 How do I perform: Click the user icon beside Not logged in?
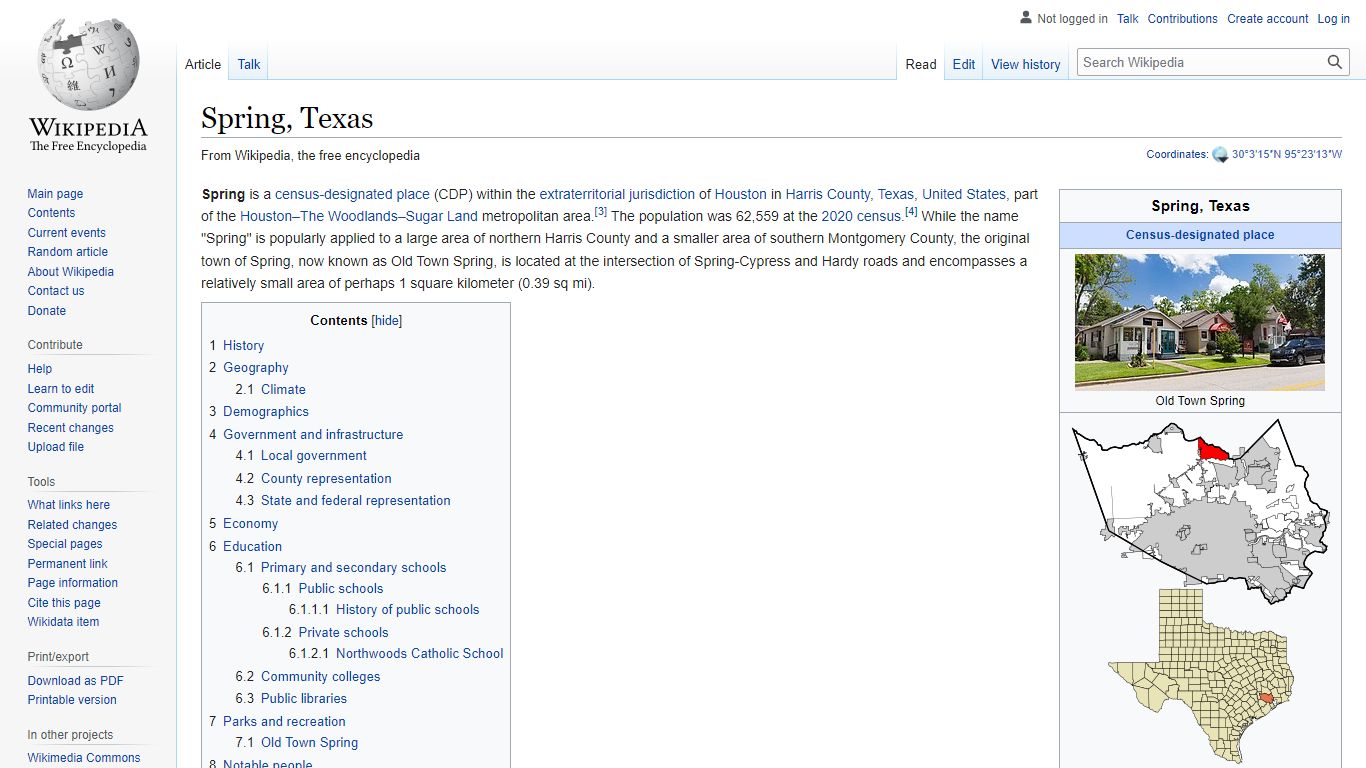click(1026, 18)
